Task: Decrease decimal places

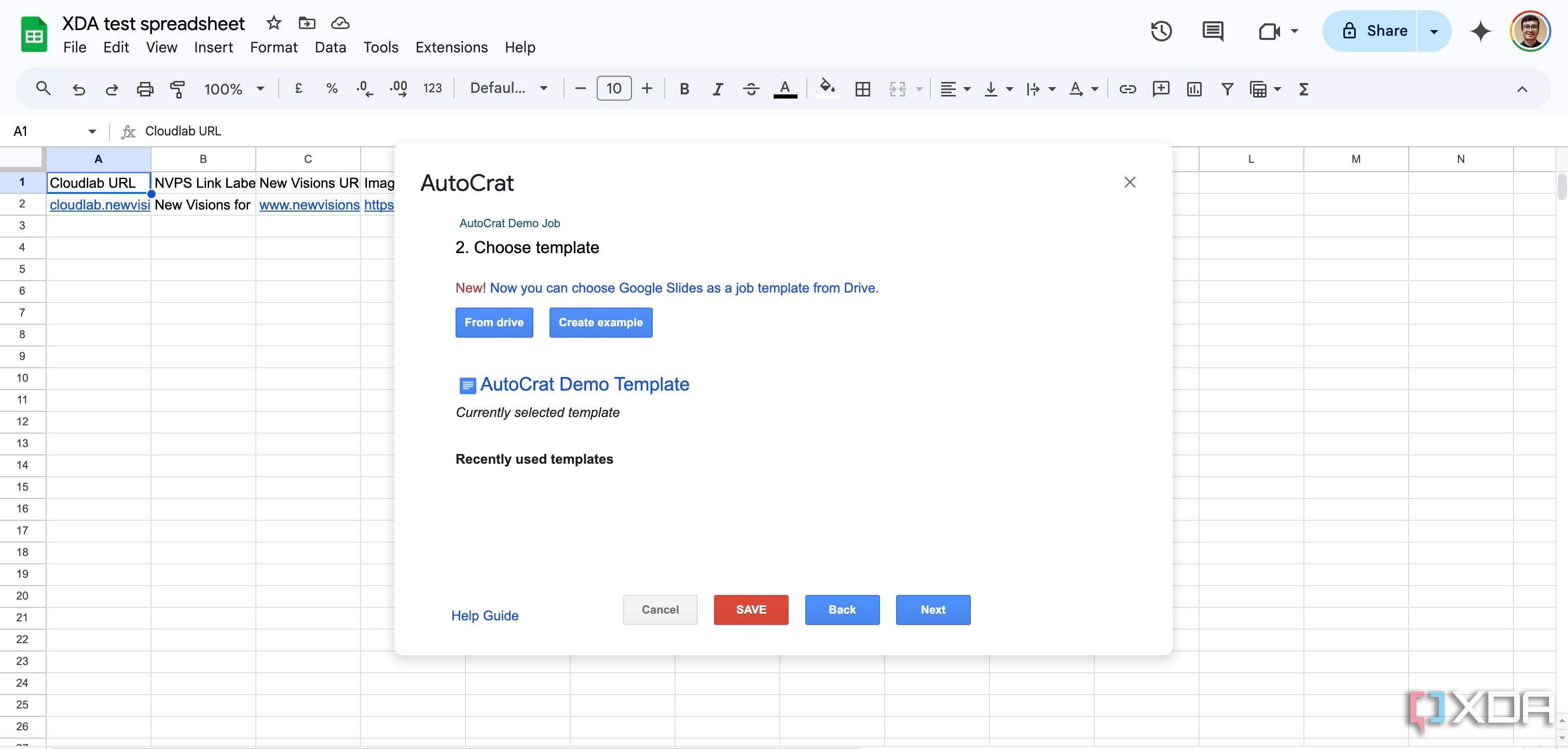Action: [365, 89]
